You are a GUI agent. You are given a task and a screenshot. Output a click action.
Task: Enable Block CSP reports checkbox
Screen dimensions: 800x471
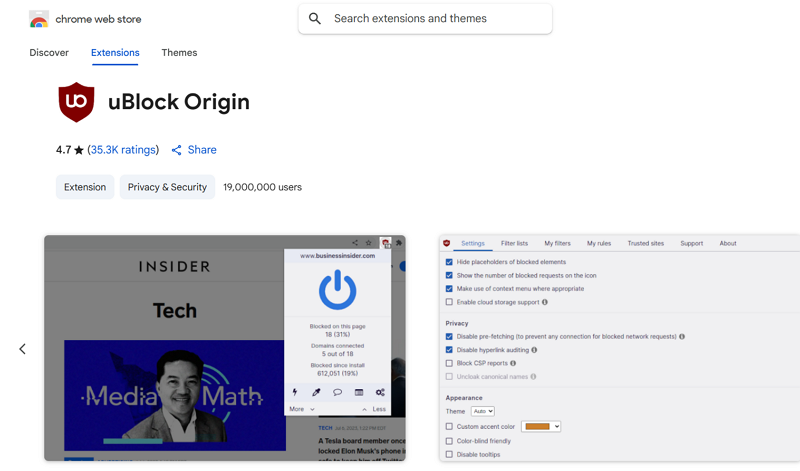coord(449,363)
